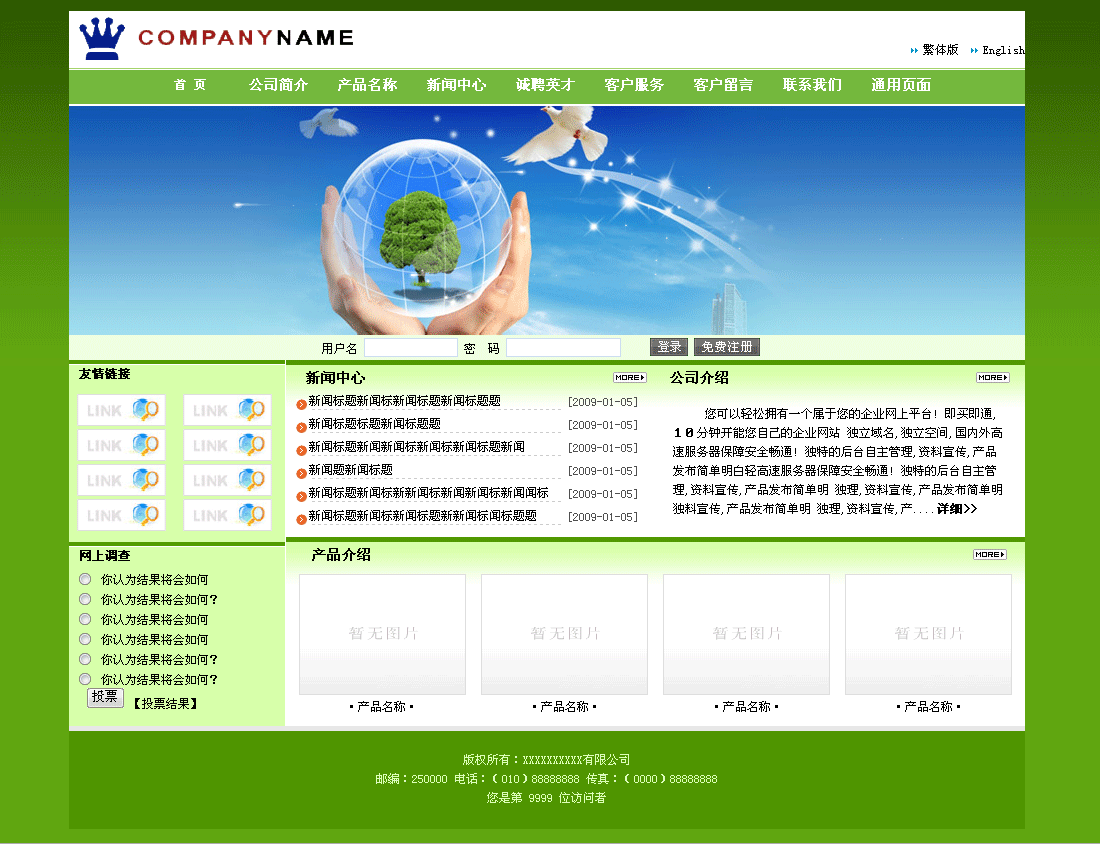Focus the 用户名 username input field
The height and width of the screenshot is (846, 1100).
[x=410, y=348]
